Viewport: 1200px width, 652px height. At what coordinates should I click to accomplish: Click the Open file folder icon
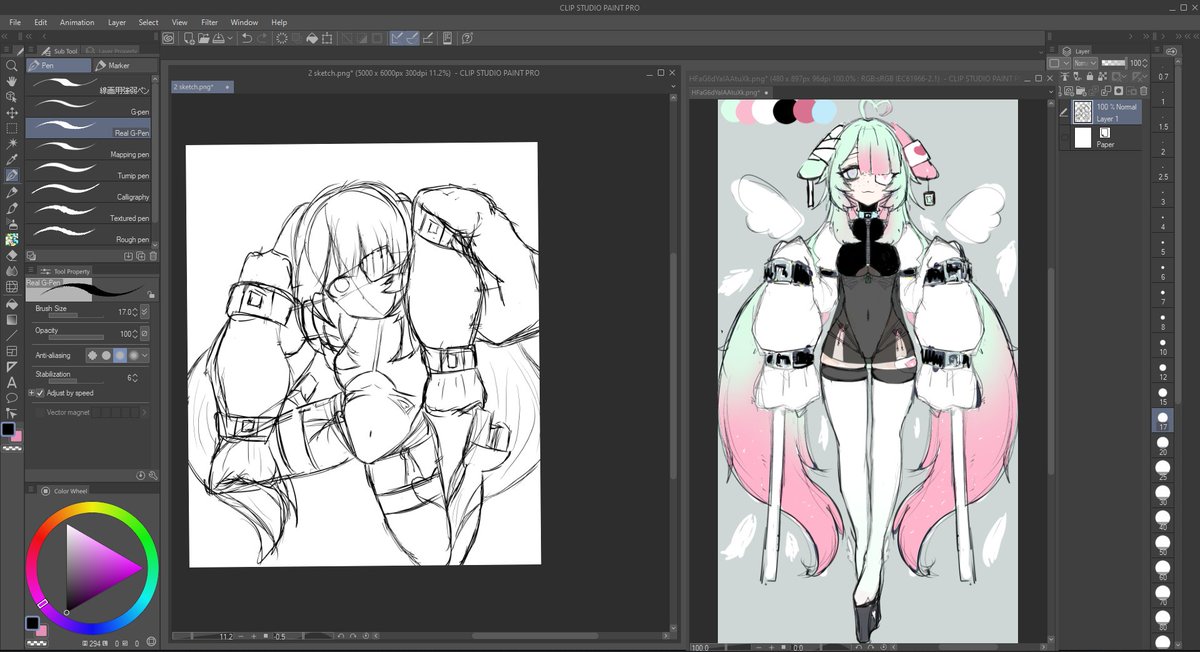coord(204,38)
